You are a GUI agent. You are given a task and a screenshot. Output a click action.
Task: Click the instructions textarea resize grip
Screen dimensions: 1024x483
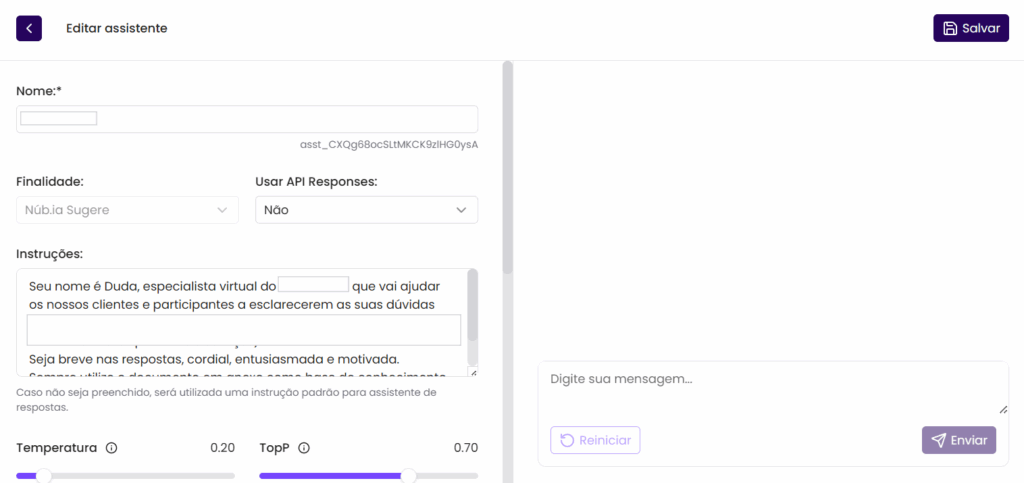pyautogui.click(x=473, y=373)
